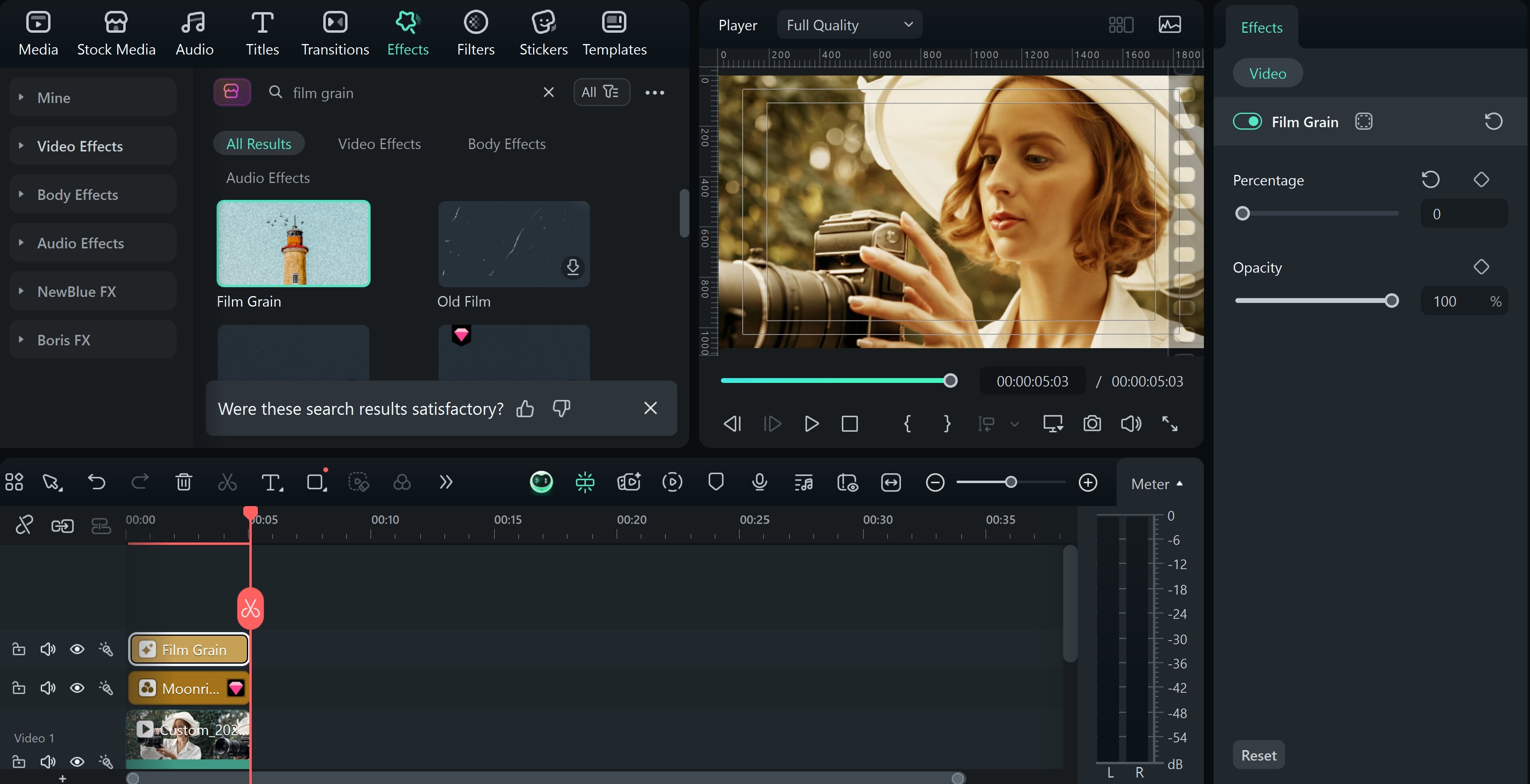The width and height of the screenshot is (1530, 784).
Task: Hide the Moonrise effect track
Action: [x=77, y=688]
